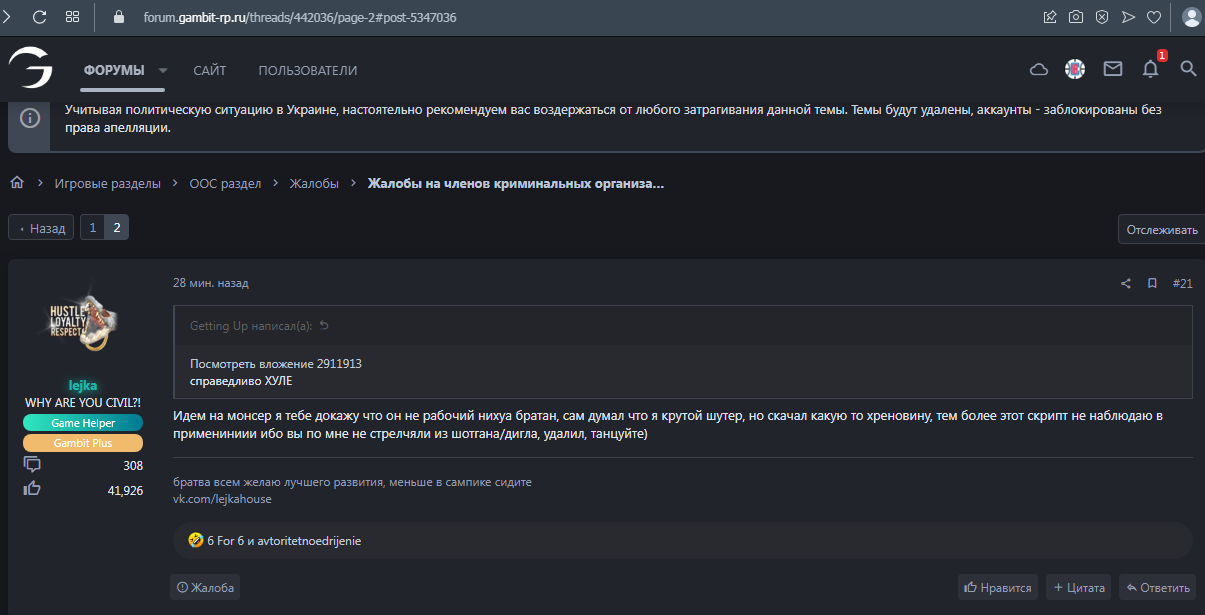The image size is (1205, 615).
Task: Click the browser snapshot camera icon
Action: [1076, 17]
